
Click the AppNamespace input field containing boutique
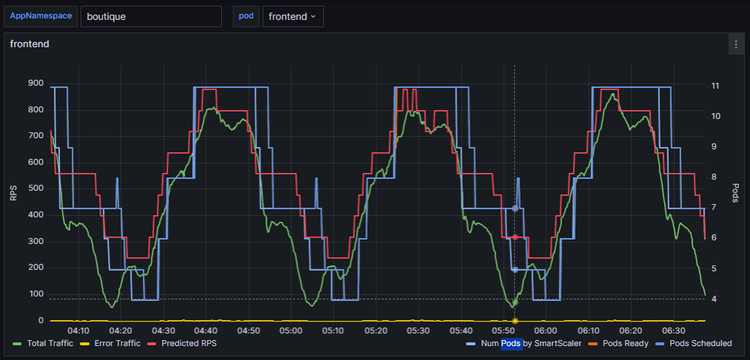click(x=151, y=16)
